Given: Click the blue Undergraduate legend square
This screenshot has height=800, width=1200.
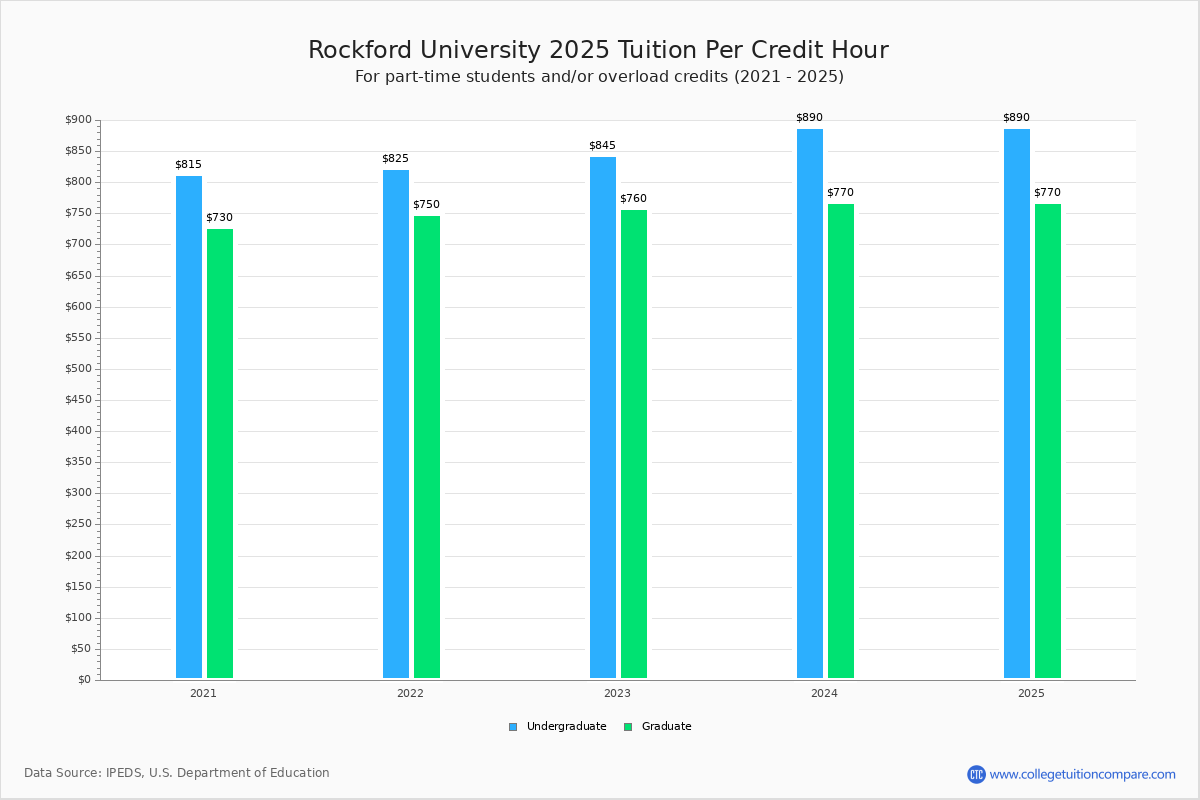Looking at the screenshot, I should 515,727.
